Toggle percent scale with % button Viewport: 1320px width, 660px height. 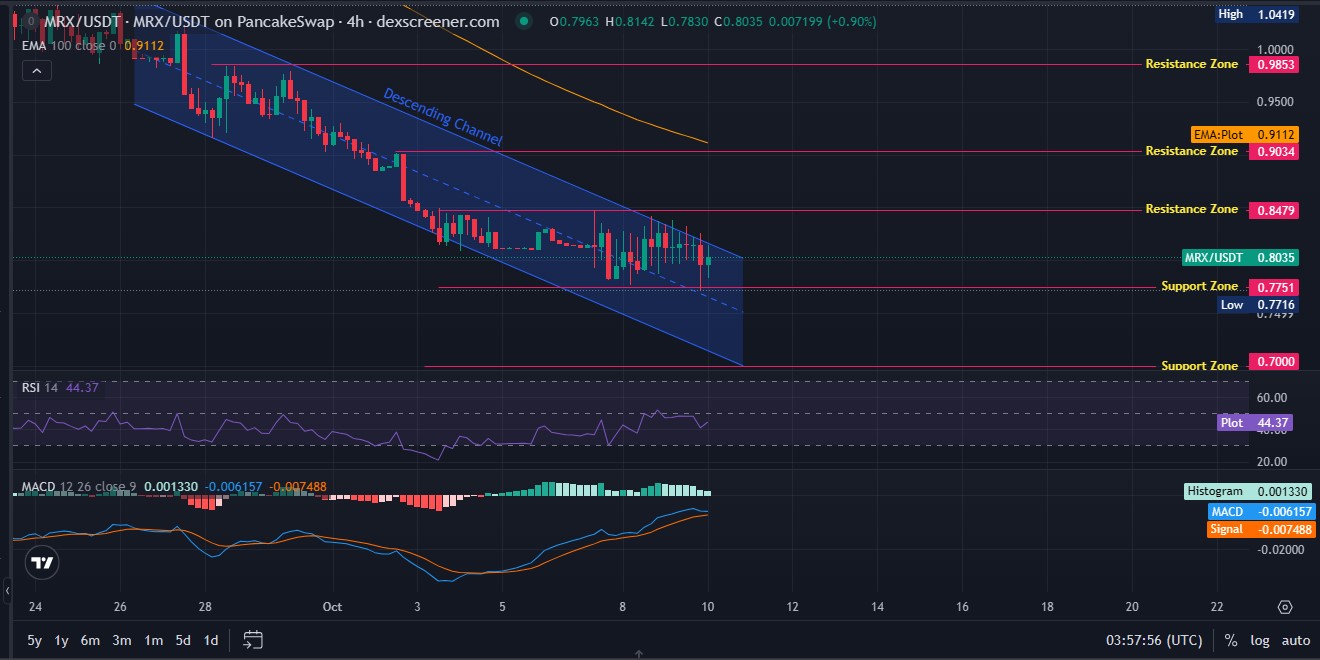click(1231, 640)
